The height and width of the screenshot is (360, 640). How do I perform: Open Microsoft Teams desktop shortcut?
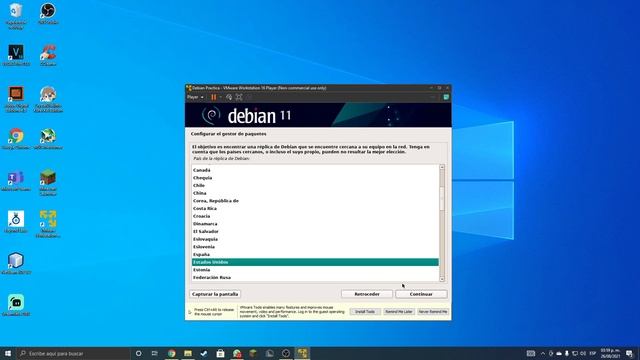16,181
